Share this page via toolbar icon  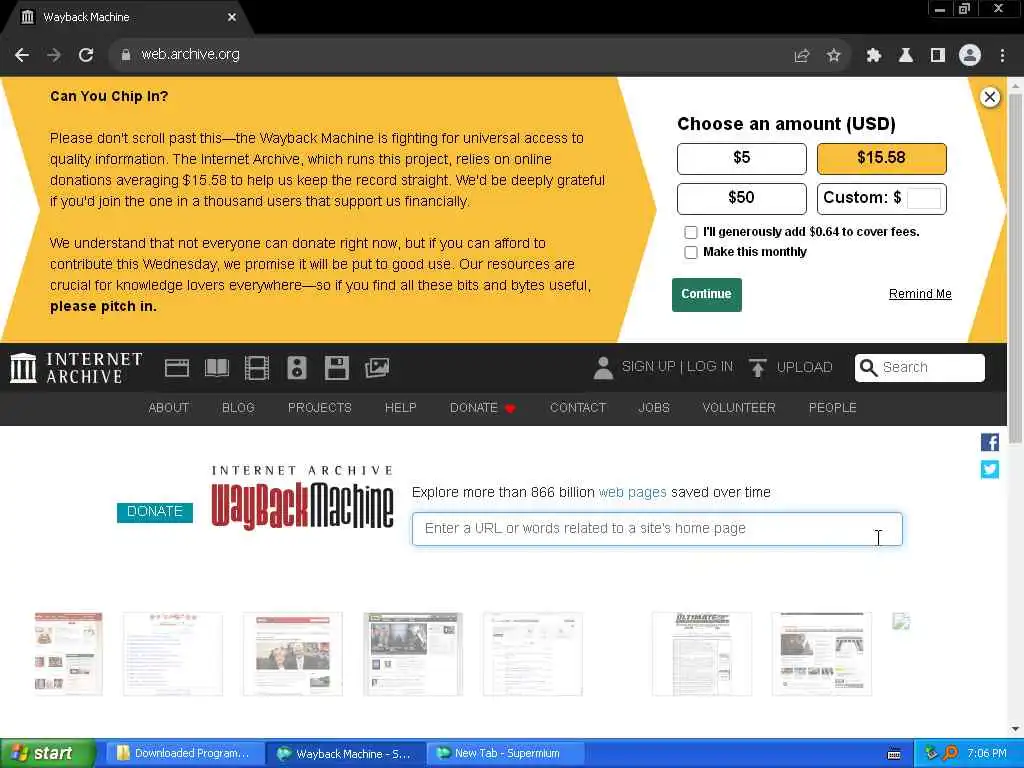801,56
